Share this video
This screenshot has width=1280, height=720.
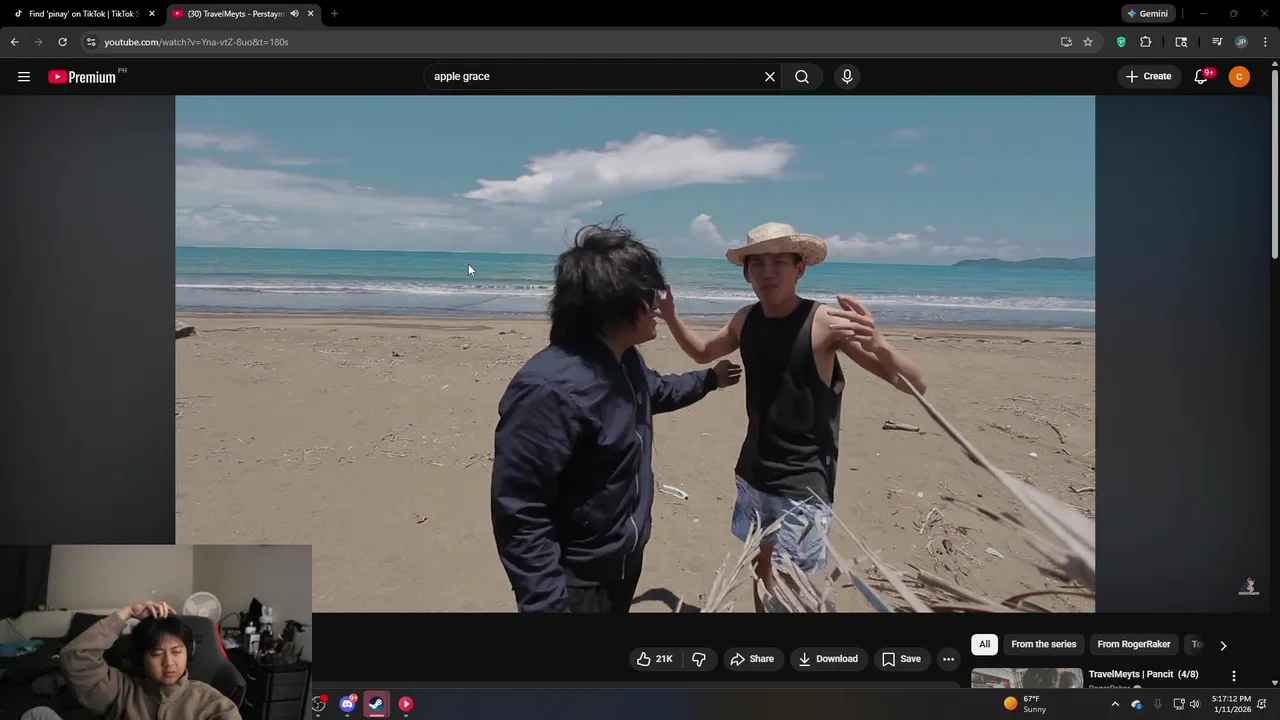pos(753,659)
